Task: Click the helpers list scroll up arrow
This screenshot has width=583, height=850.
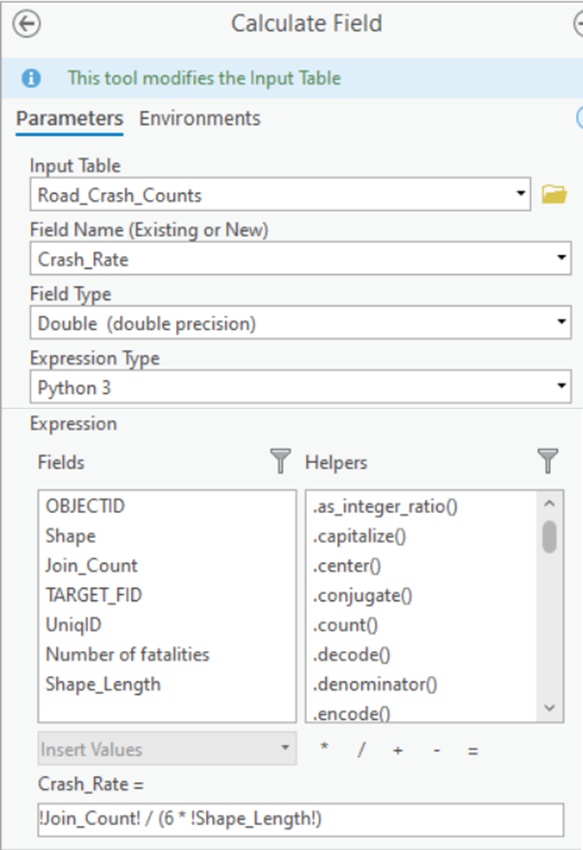Action: coord(549,504)
